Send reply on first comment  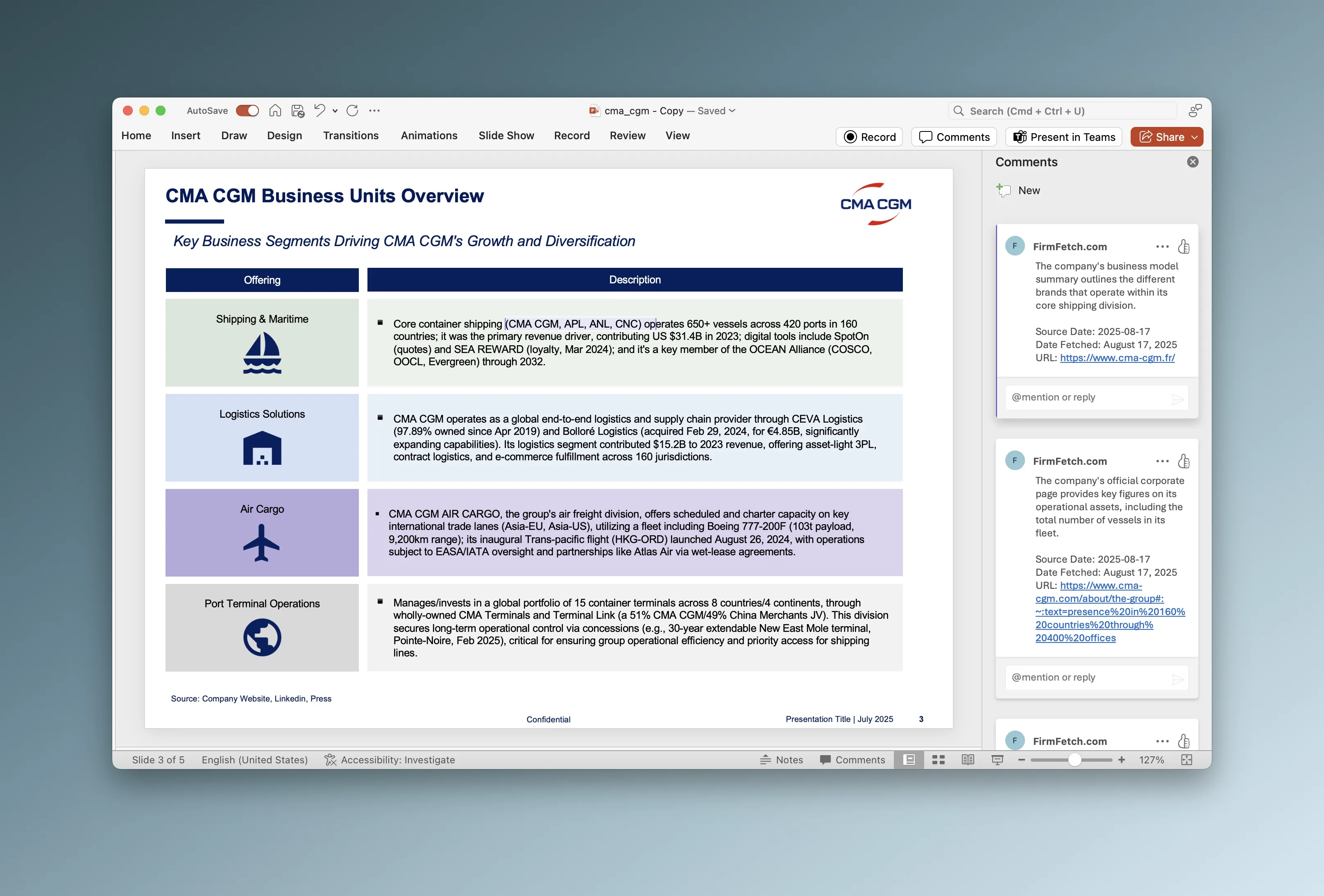[x=1178, y=399]
